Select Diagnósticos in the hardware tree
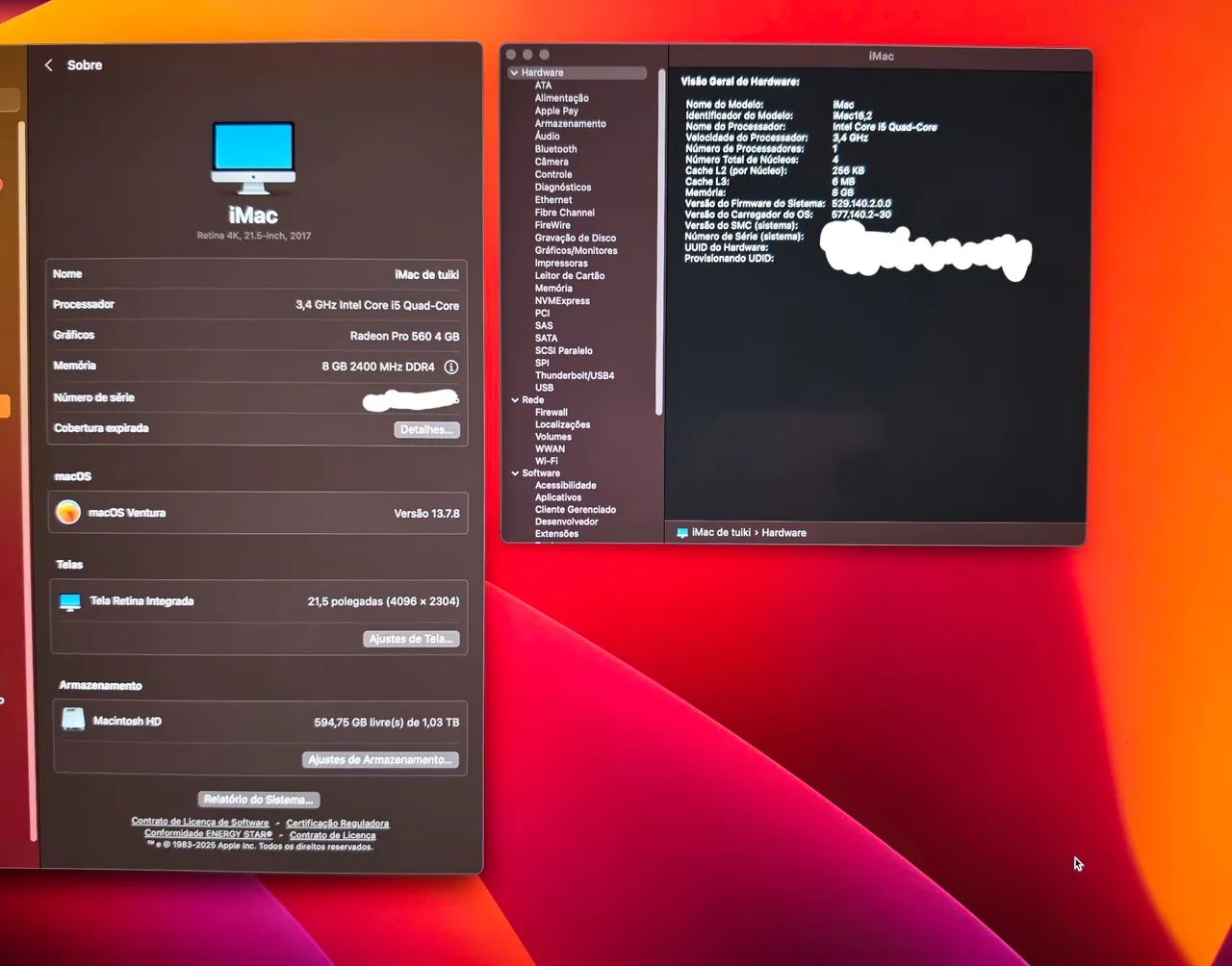This screenshot has width=1232, height=966. [563, 188]
